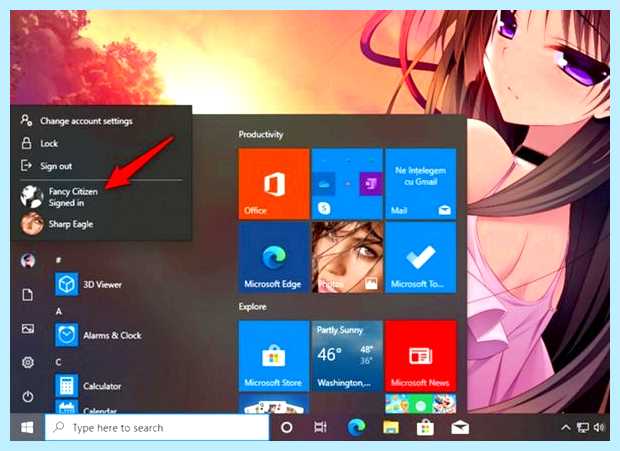Open File Explorer from the taskbar
Screen dimensions: 620x451
(x=391, y=427)
